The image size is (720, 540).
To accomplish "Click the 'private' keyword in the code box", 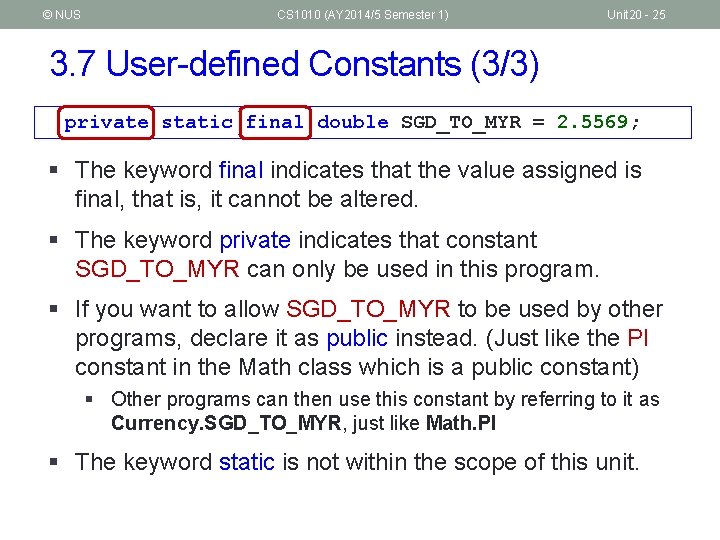I will point(106,122).
